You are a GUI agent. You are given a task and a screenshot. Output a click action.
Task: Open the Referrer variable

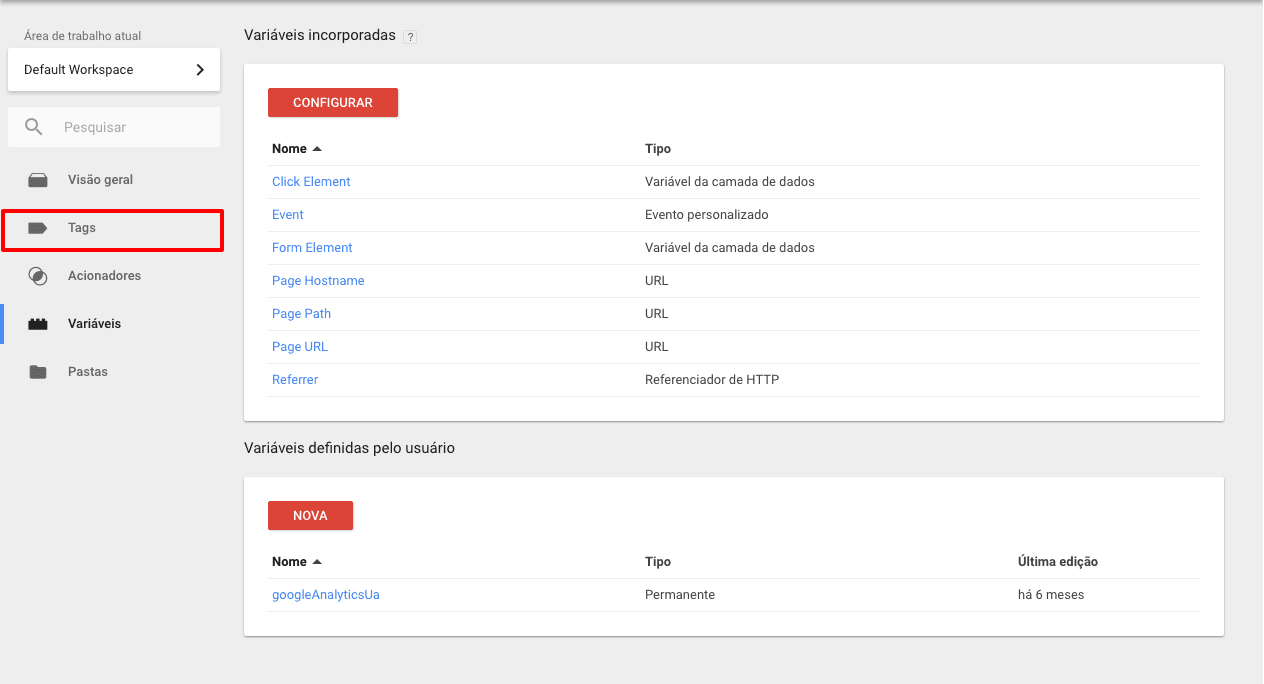[x=295, y=379]
